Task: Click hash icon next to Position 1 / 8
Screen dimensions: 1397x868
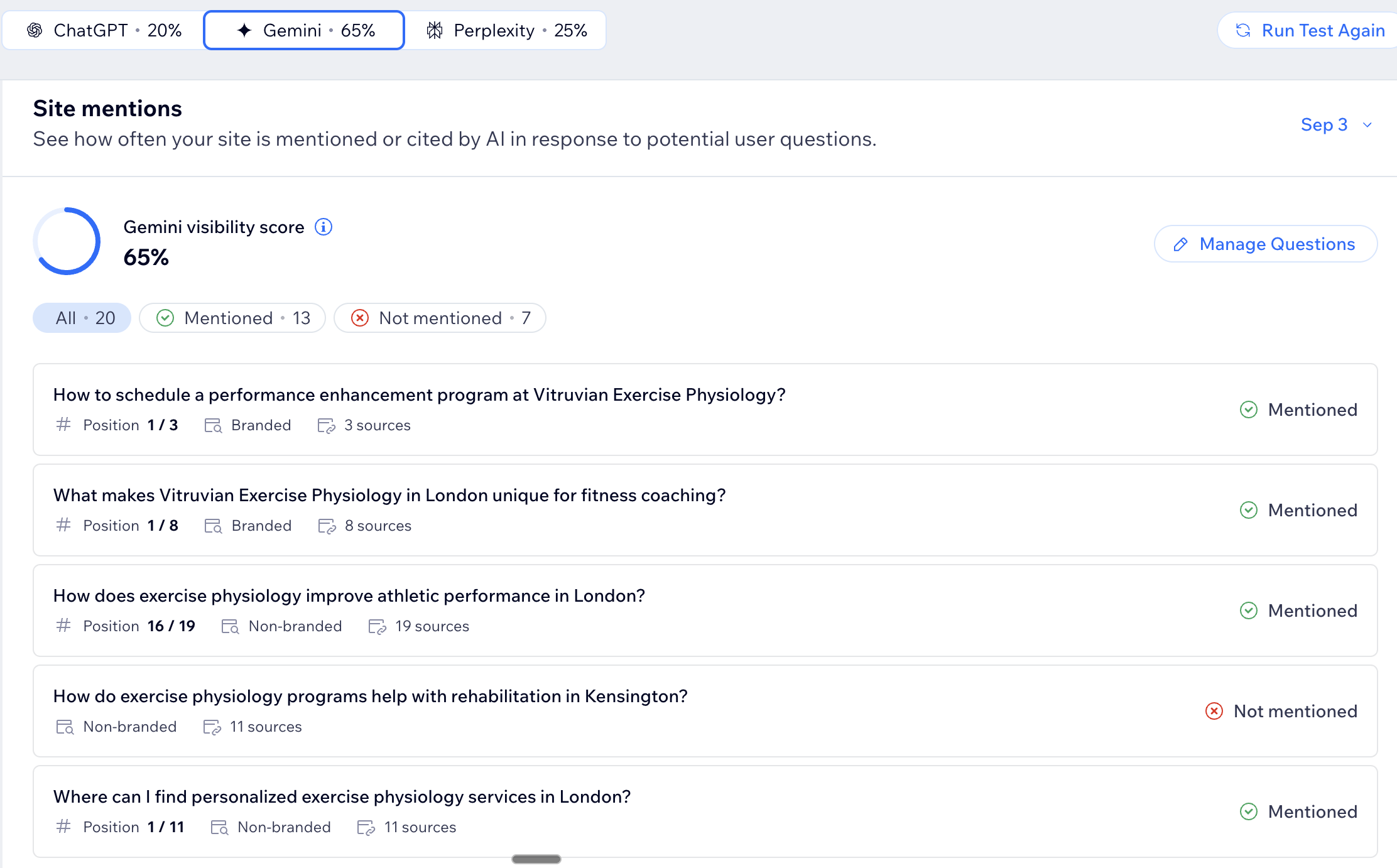Action: pos(63,525)
